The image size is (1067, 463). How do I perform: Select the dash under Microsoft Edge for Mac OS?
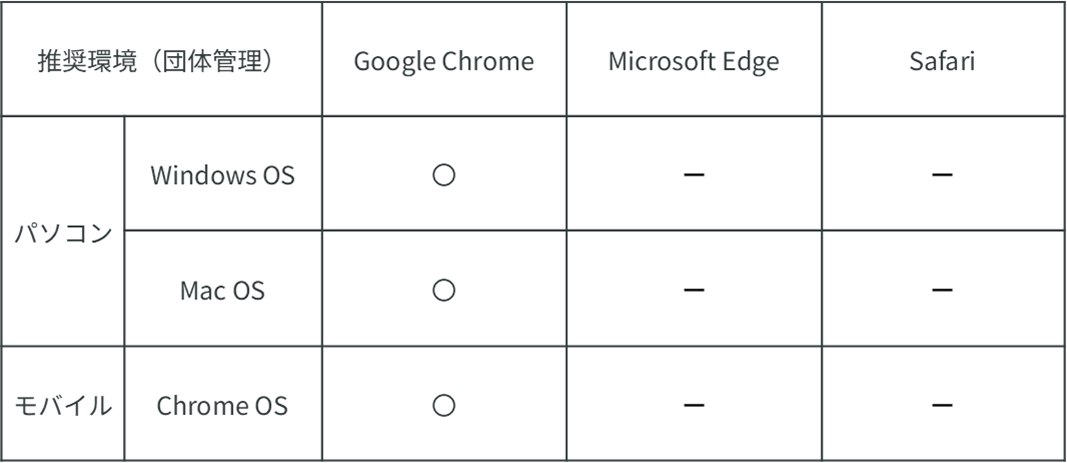coord(694,291)
